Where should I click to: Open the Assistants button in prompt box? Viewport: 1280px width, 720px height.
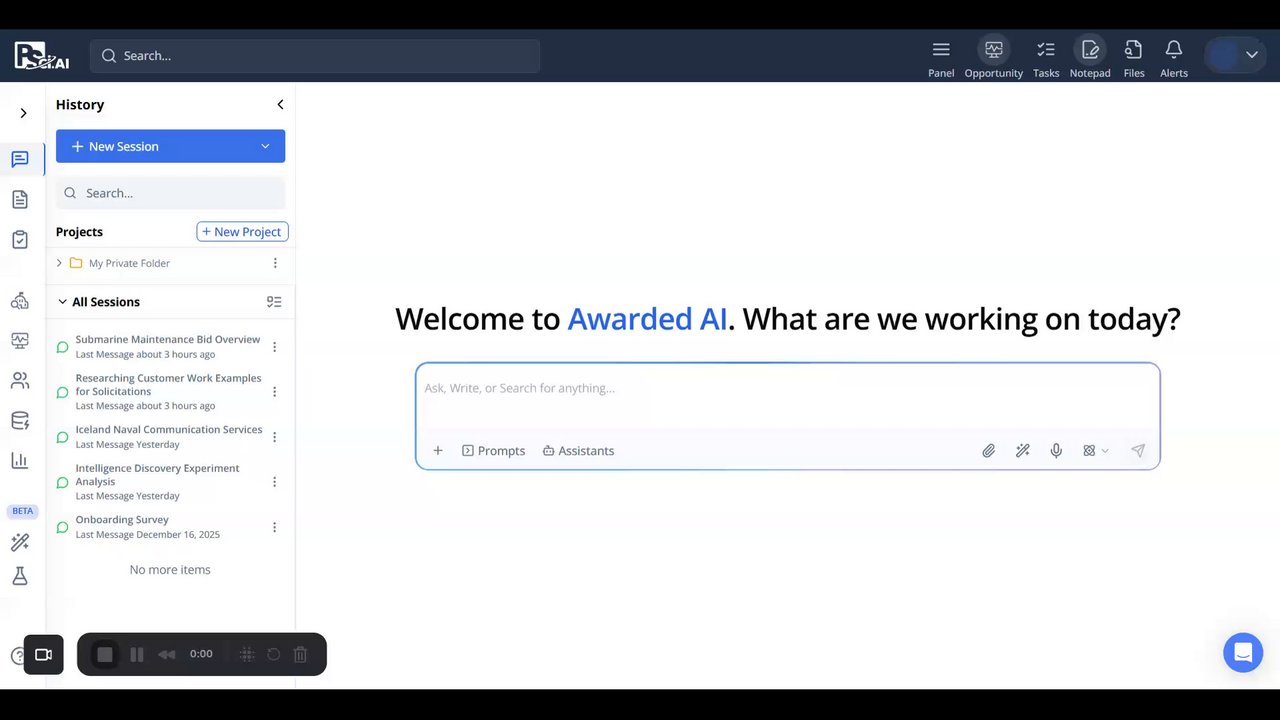pos(578,451)
